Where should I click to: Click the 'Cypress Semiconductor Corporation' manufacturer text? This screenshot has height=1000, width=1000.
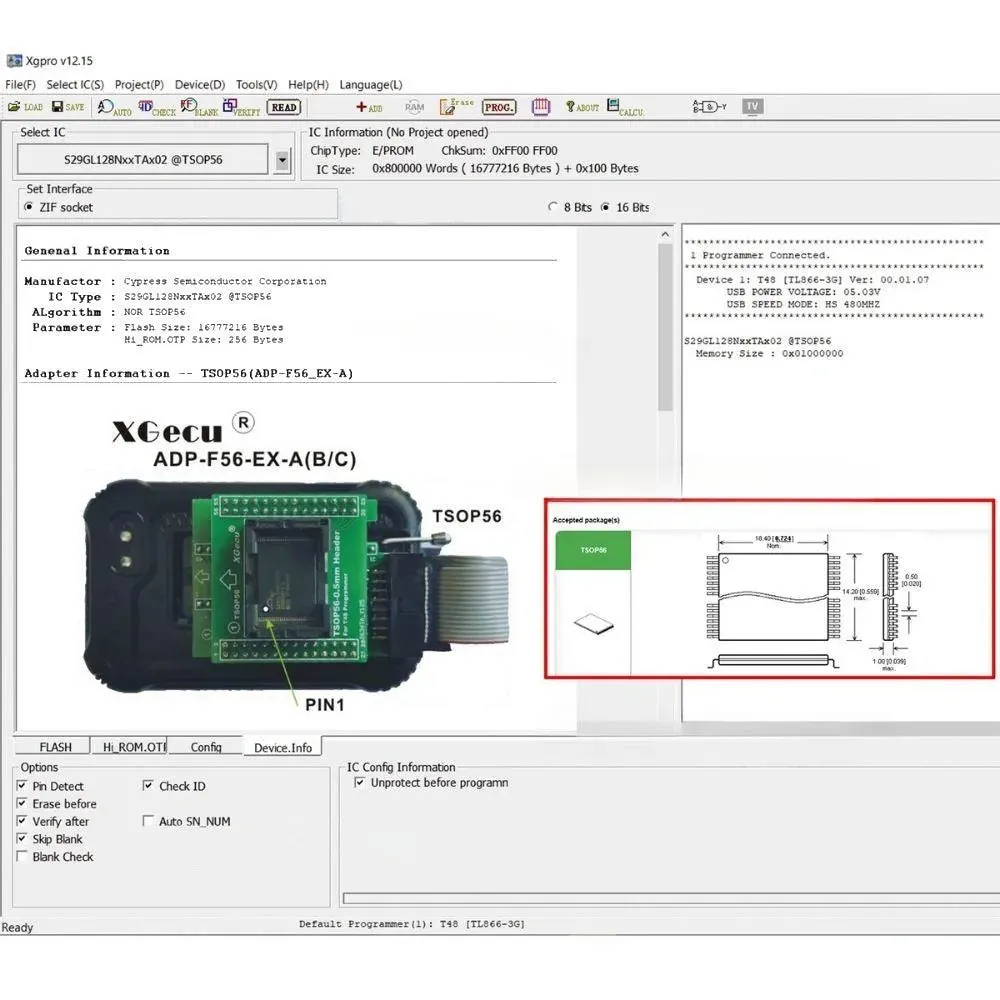[225, 281]
